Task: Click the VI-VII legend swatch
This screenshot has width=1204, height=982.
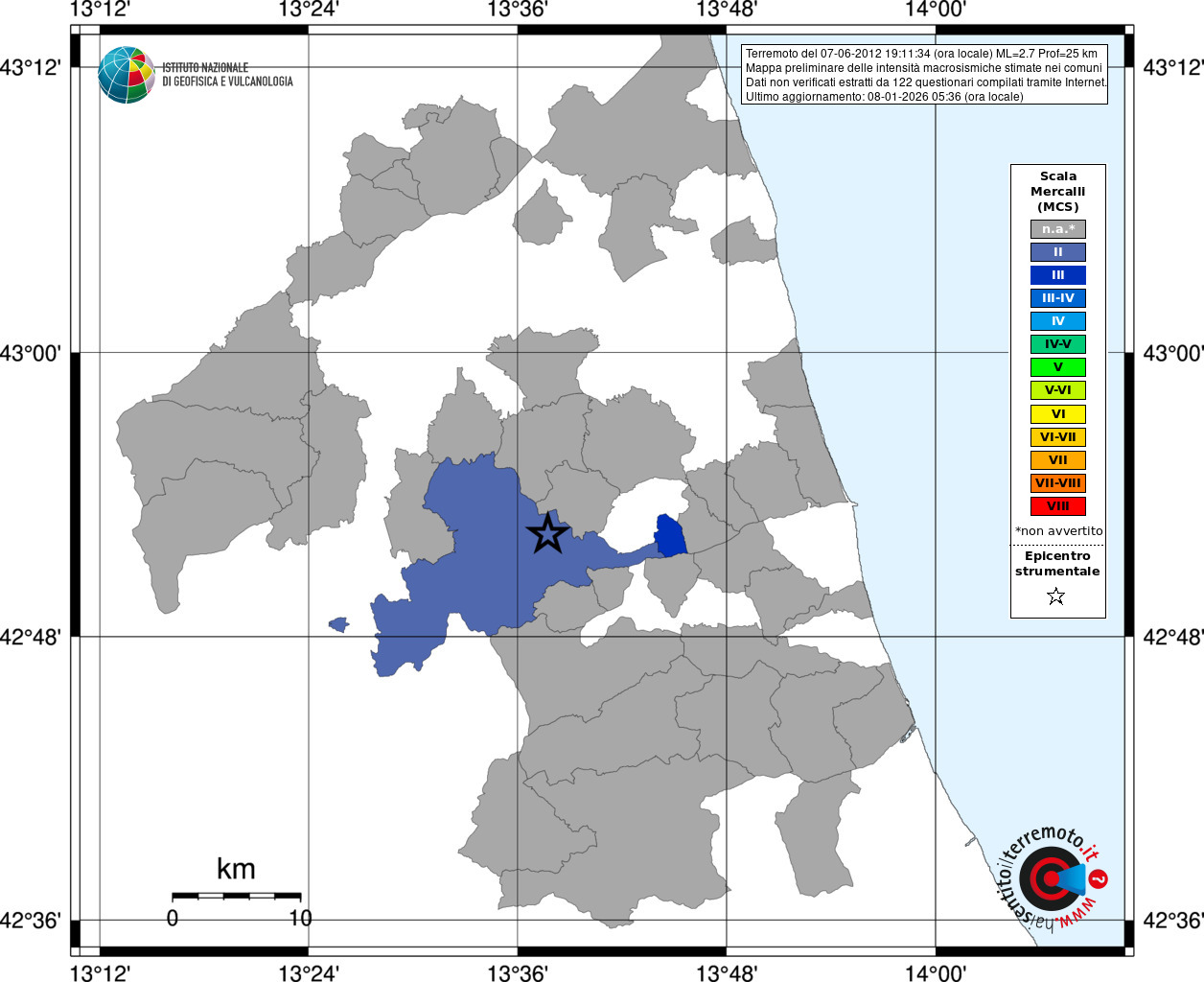Action: (x=1058, y=437)
